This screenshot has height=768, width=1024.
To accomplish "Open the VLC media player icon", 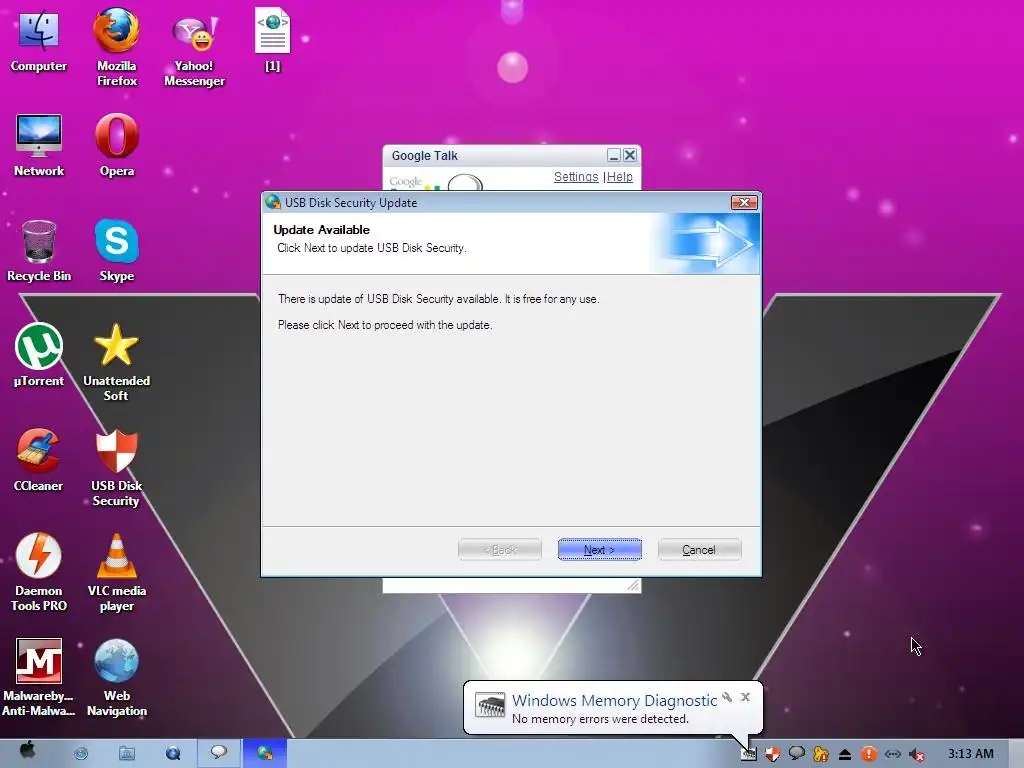I will click(116, 572).
